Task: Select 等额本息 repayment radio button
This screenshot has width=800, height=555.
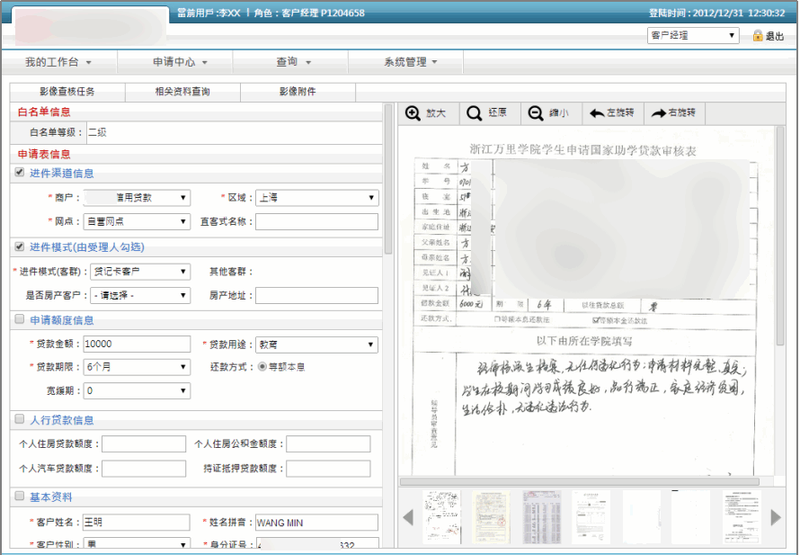Action: coord(262,366)
